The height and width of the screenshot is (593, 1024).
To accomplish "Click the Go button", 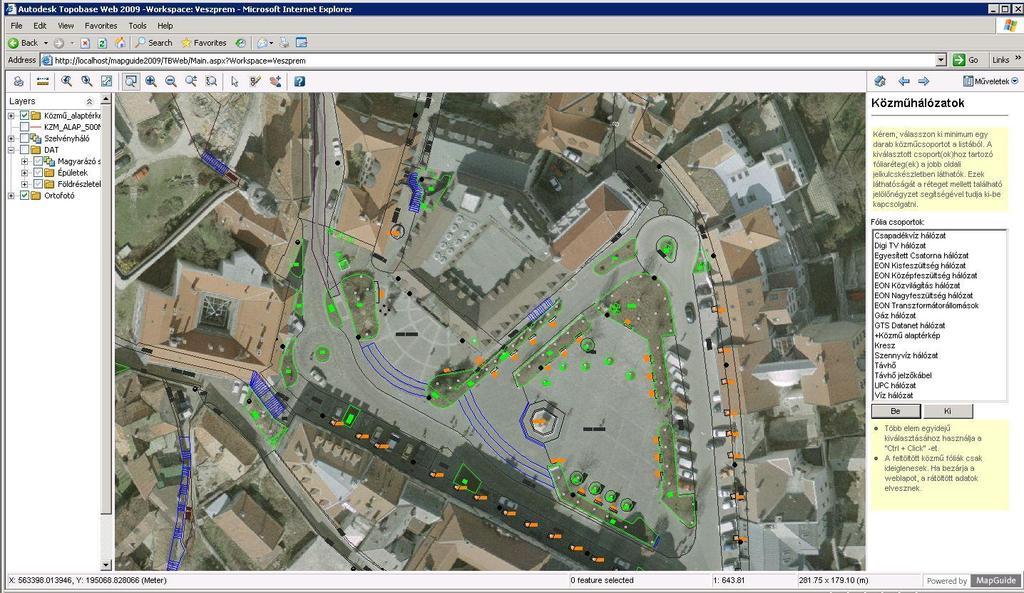I will point(968,60).
